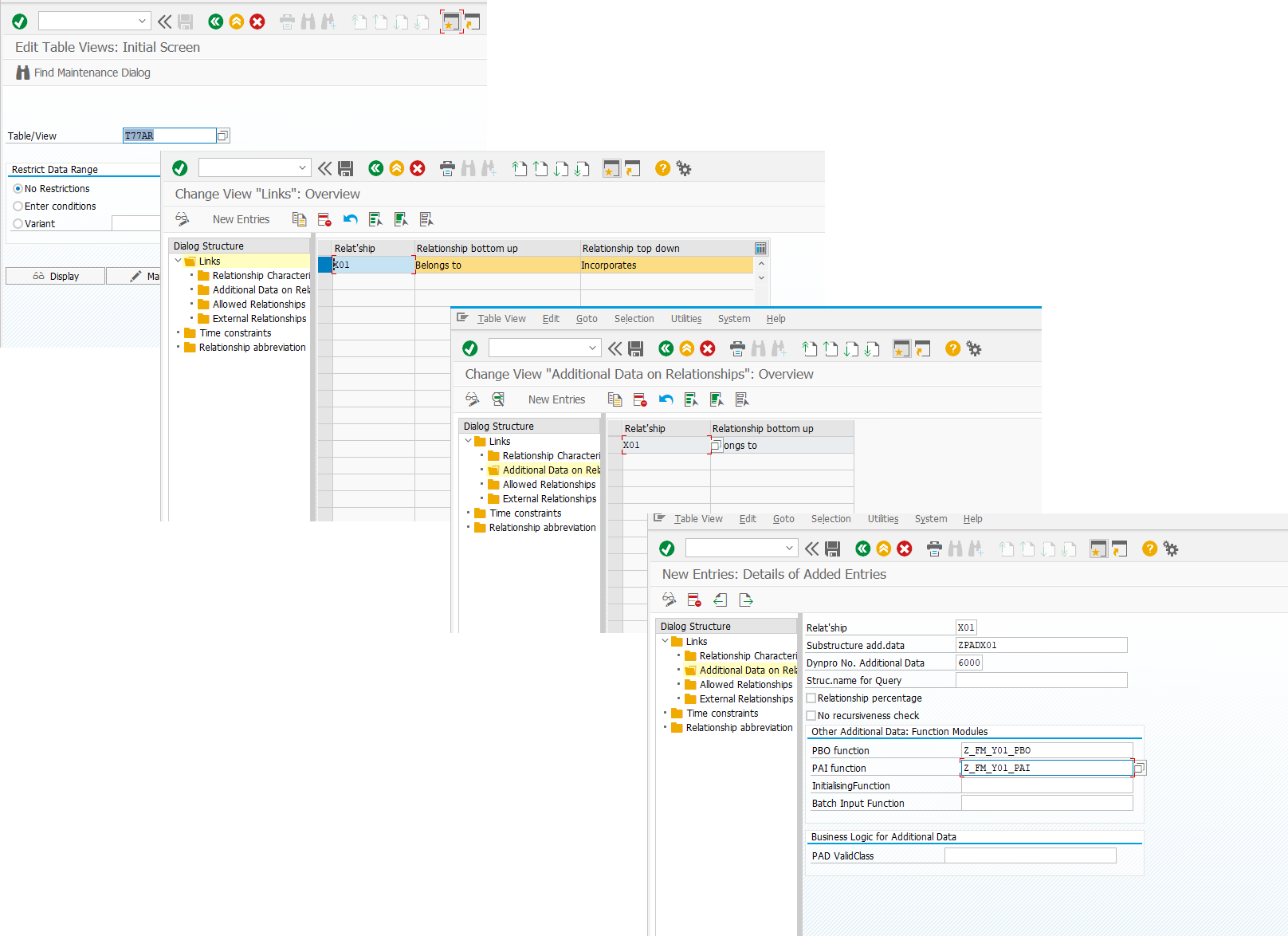The height and width of the screenshot is (936, 1288).
Task: Click Select All icon in Additional Data Overview
Action: (691, 399)
